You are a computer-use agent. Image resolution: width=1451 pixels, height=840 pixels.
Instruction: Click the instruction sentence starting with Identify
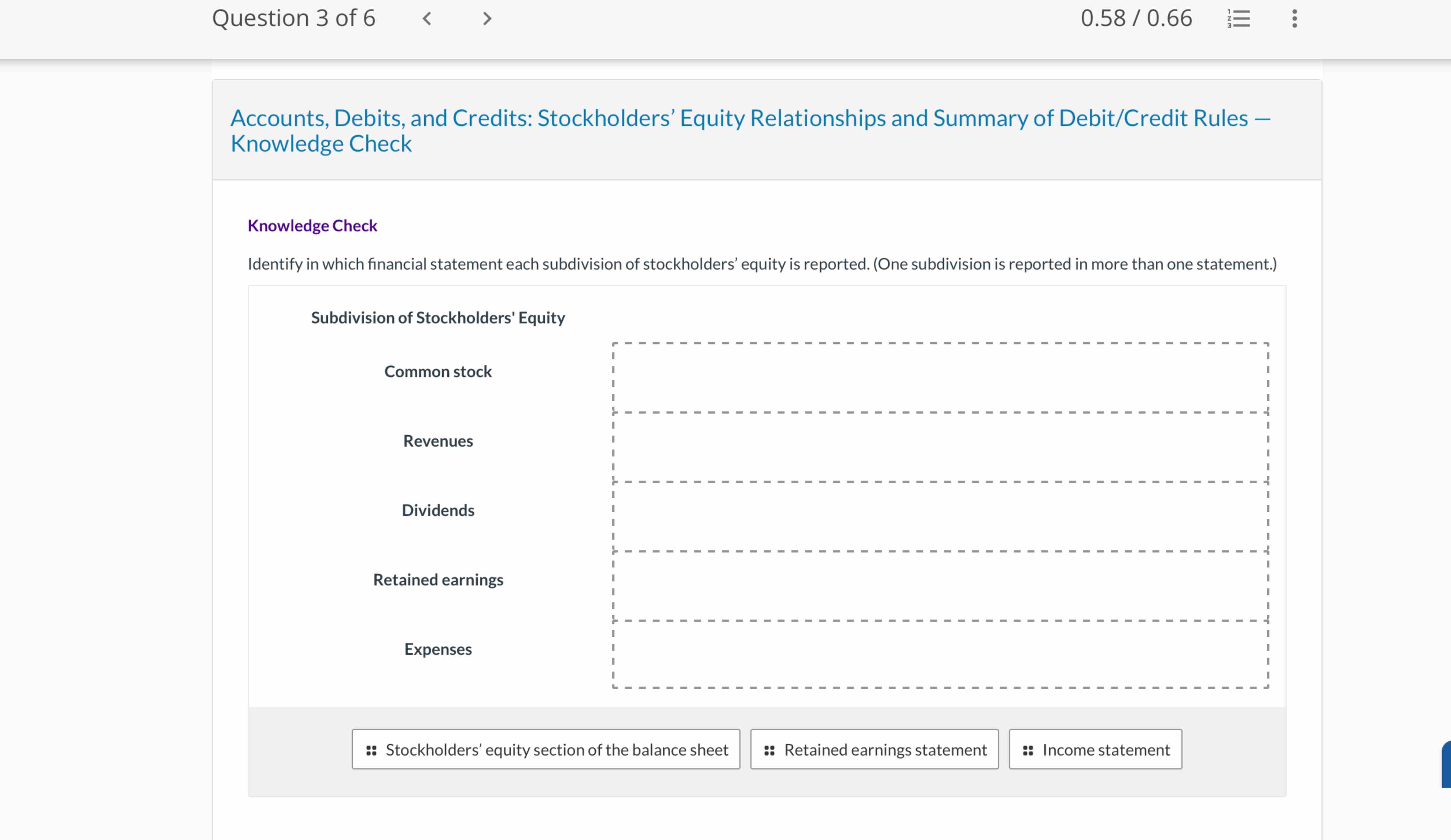click(762, 264)
